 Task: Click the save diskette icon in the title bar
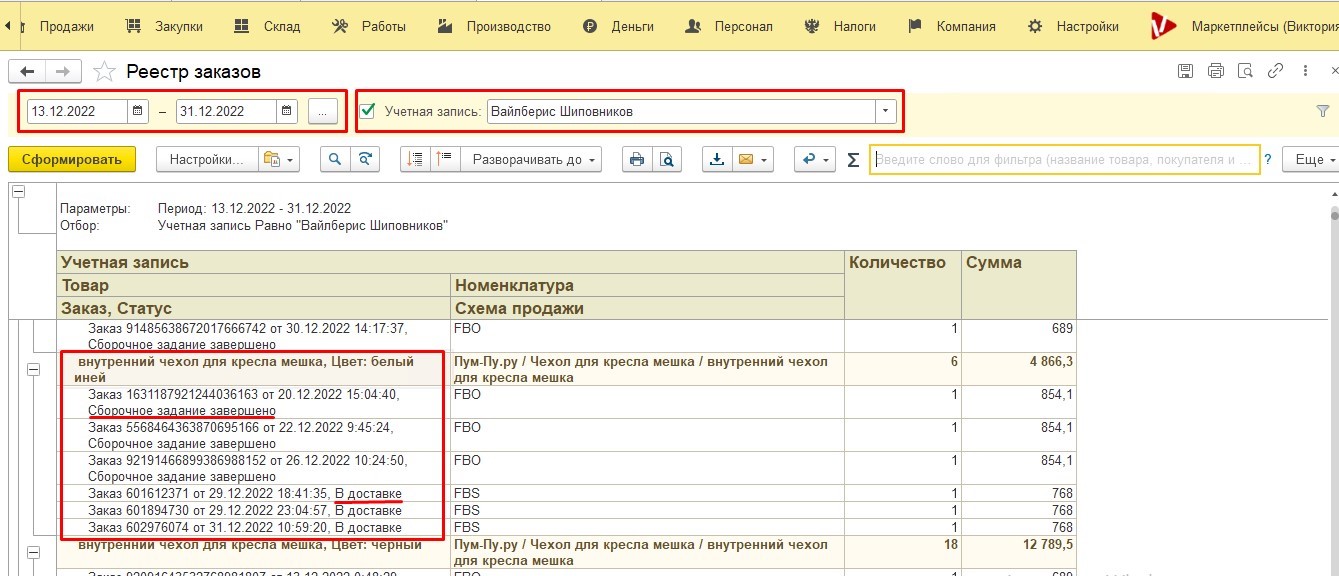(1185, 71)
